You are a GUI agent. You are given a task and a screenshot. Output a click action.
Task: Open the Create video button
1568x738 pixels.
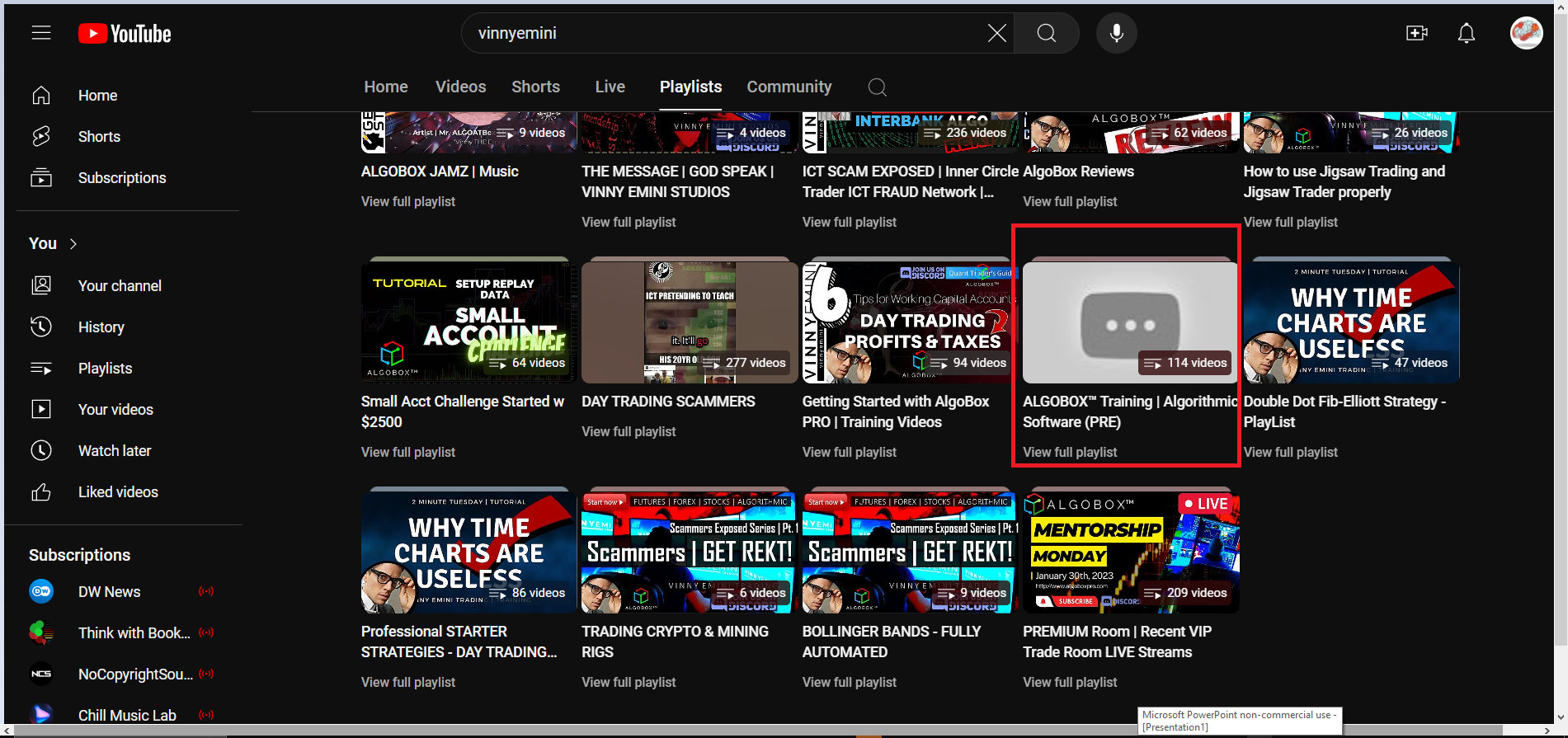[x=1416, y=33]
